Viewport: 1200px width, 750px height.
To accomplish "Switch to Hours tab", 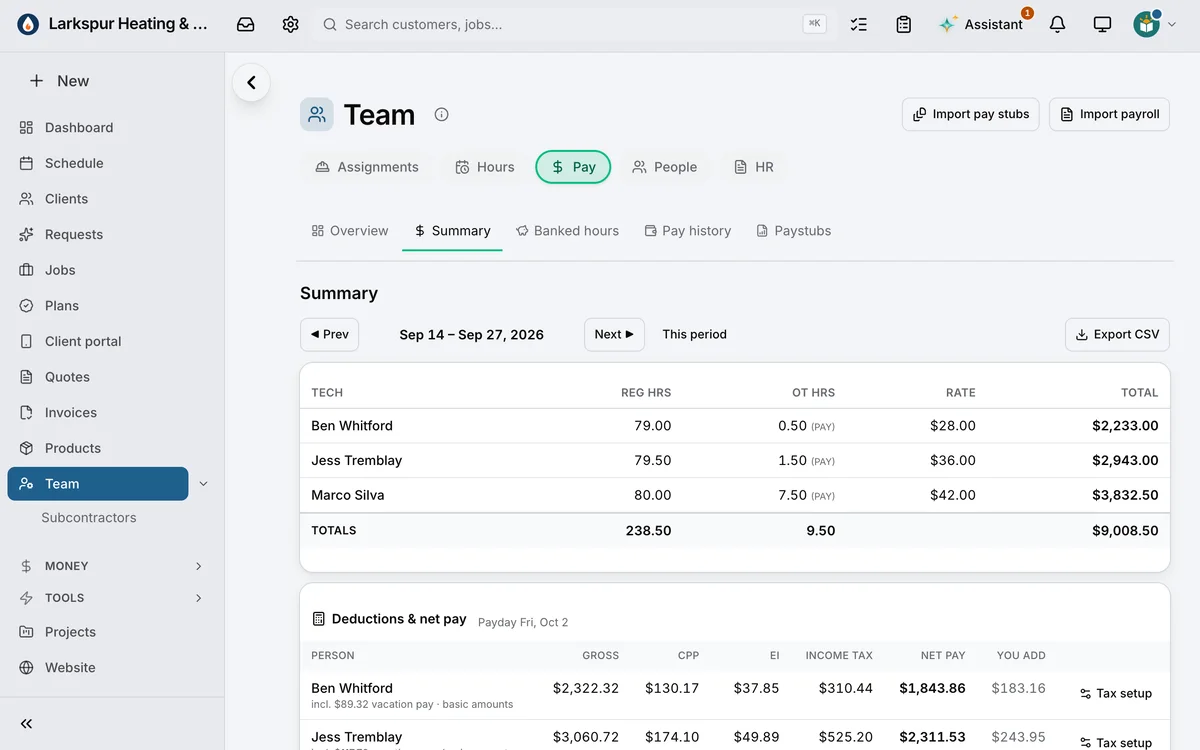I will coord(484,167).
